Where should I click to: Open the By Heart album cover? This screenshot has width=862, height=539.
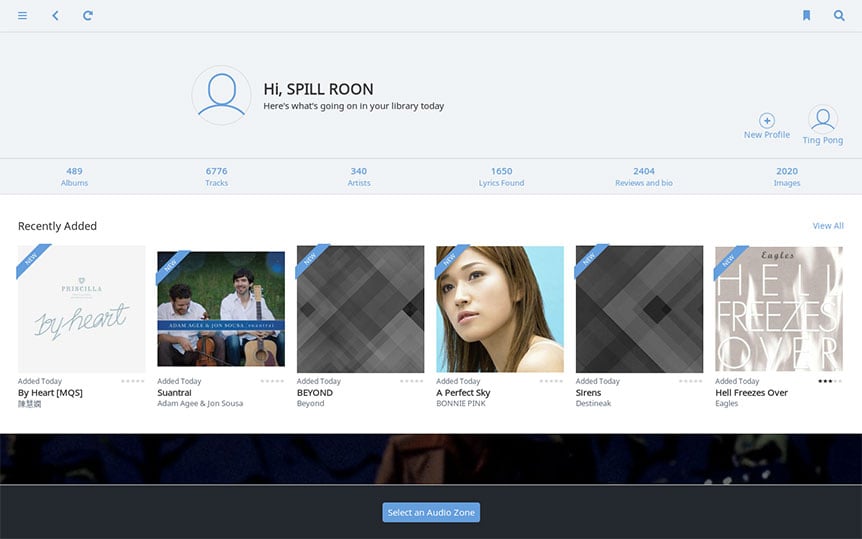click(x=82, y=309)
